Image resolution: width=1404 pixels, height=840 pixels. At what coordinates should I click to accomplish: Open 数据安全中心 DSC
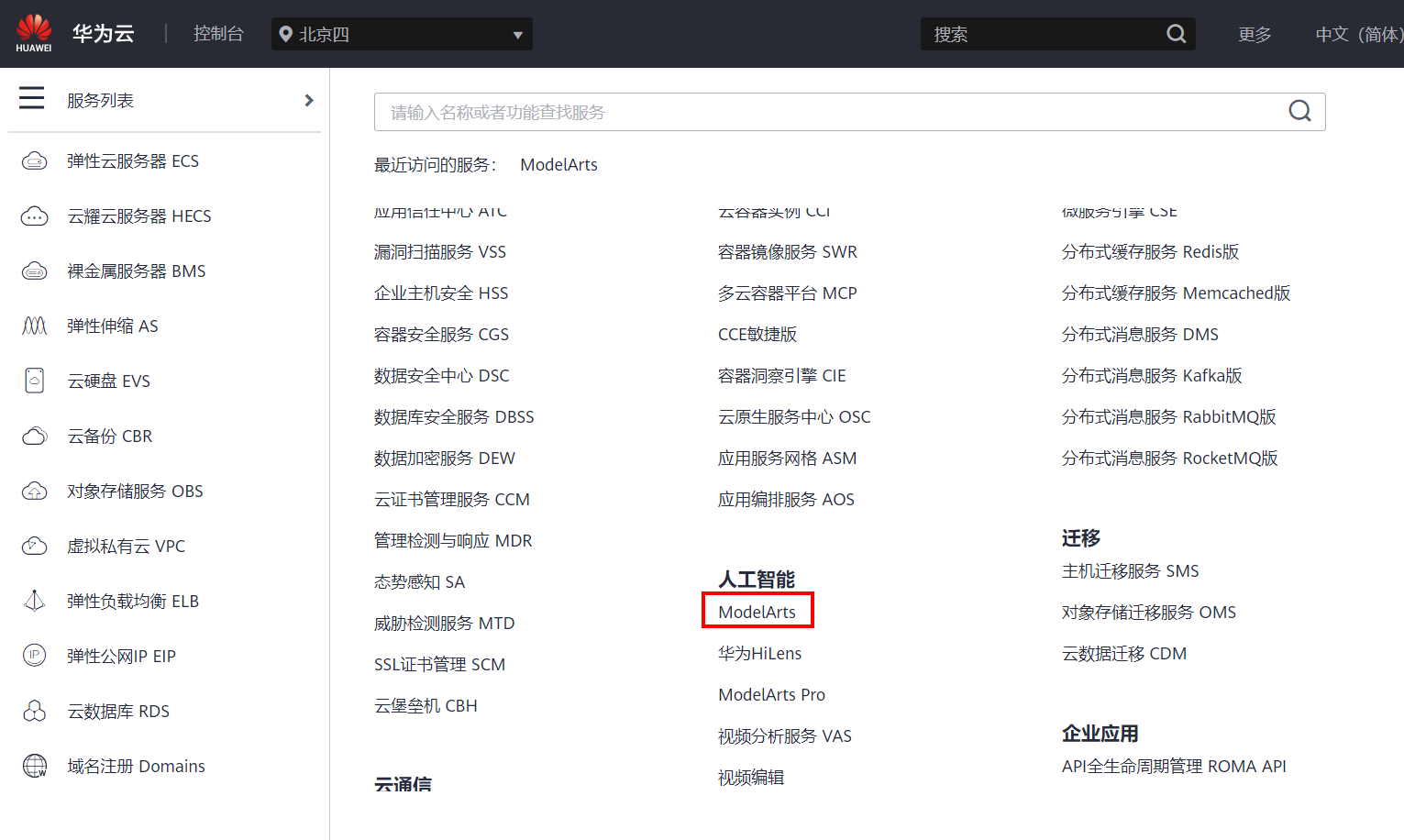click(x=442, y=375)
